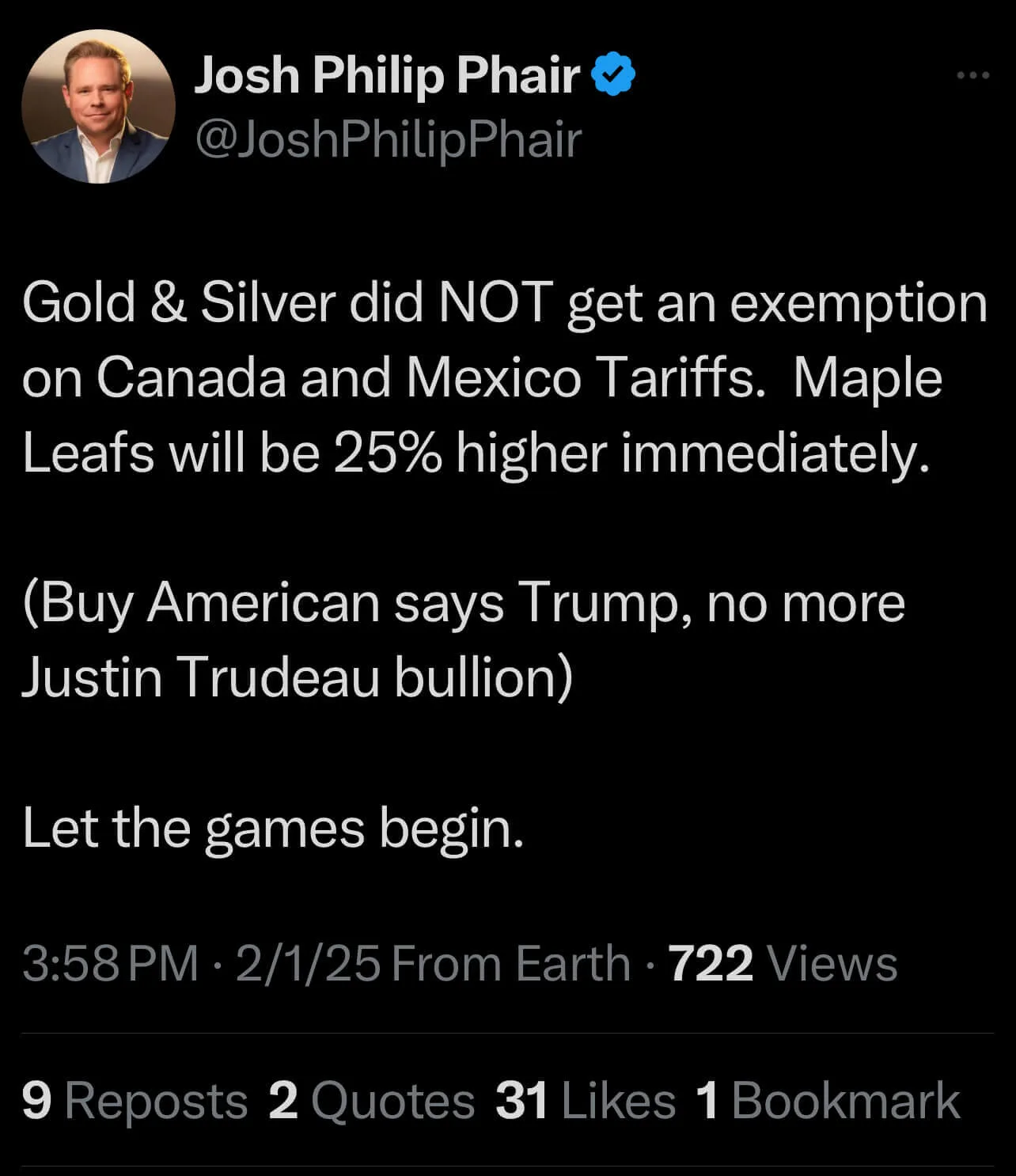Show who gave the 31 Likes
The width and height of the screenshot is (1016, 1176).
tap(586, 1101)
